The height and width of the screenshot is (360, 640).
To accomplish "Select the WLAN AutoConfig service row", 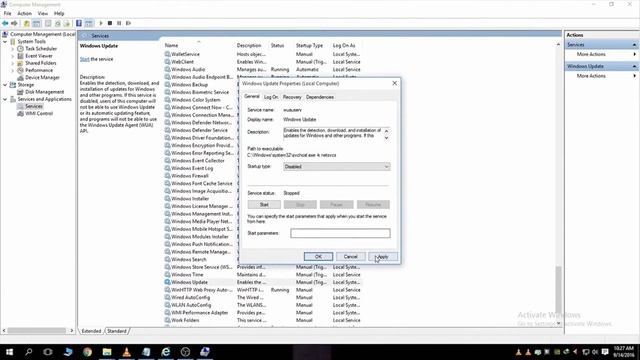I will [x=262, y=305].
